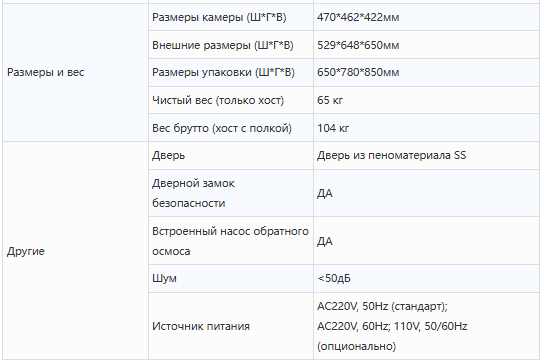Click 'Размеры камеры (Ш*Г*В)' label
The image size is (542, 361).
[x=219, y=17]
